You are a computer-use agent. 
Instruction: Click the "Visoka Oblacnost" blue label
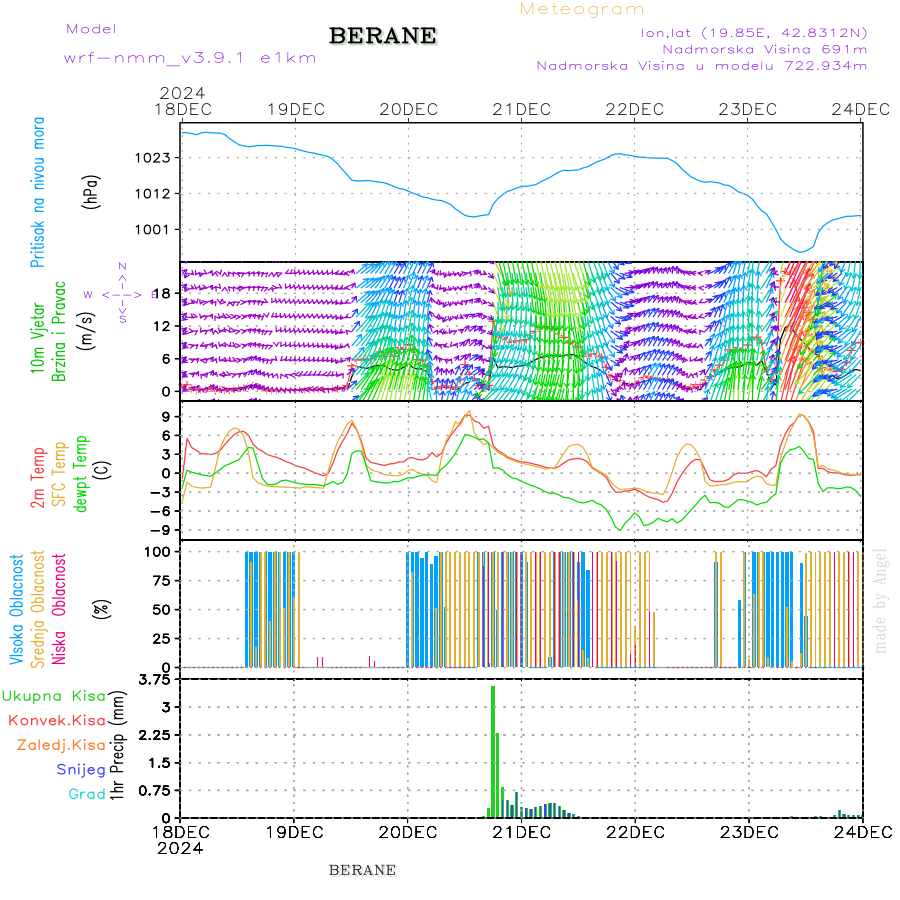(x=16, y=610)
